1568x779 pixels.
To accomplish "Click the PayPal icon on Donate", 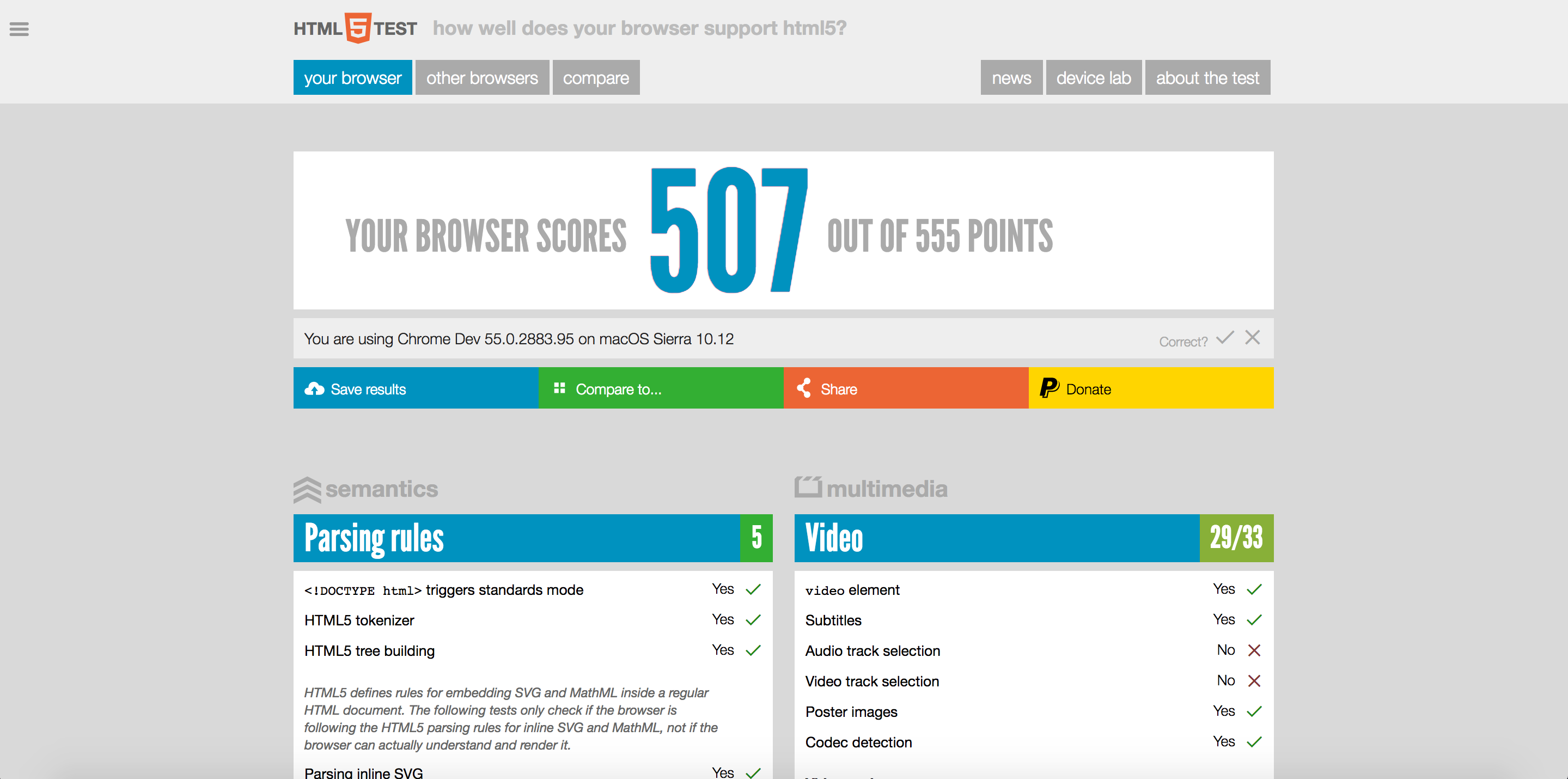I will [x=1050, y=388].
